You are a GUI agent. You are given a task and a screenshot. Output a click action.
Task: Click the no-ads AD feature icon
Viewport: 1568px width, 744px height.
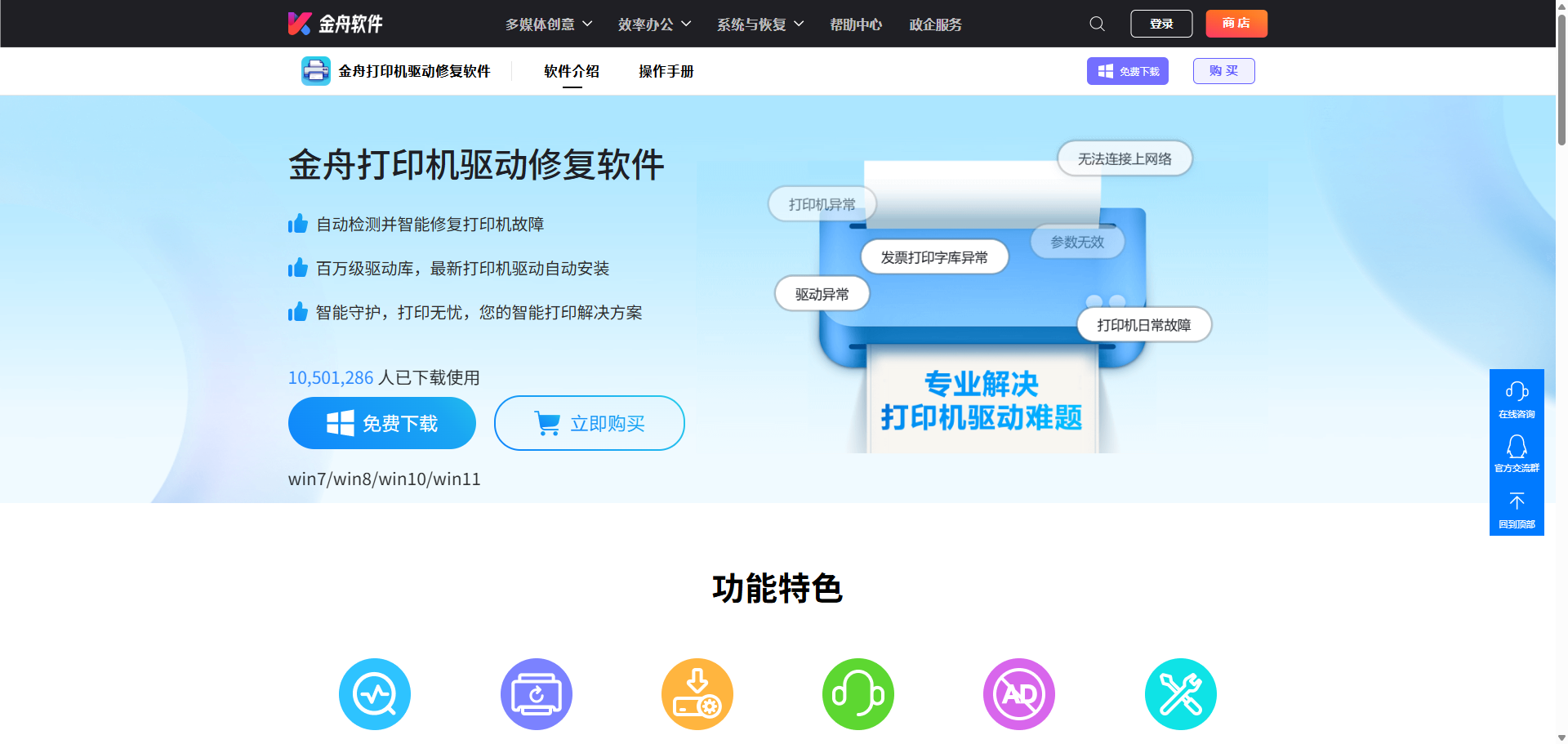(x=1018, y=693)
